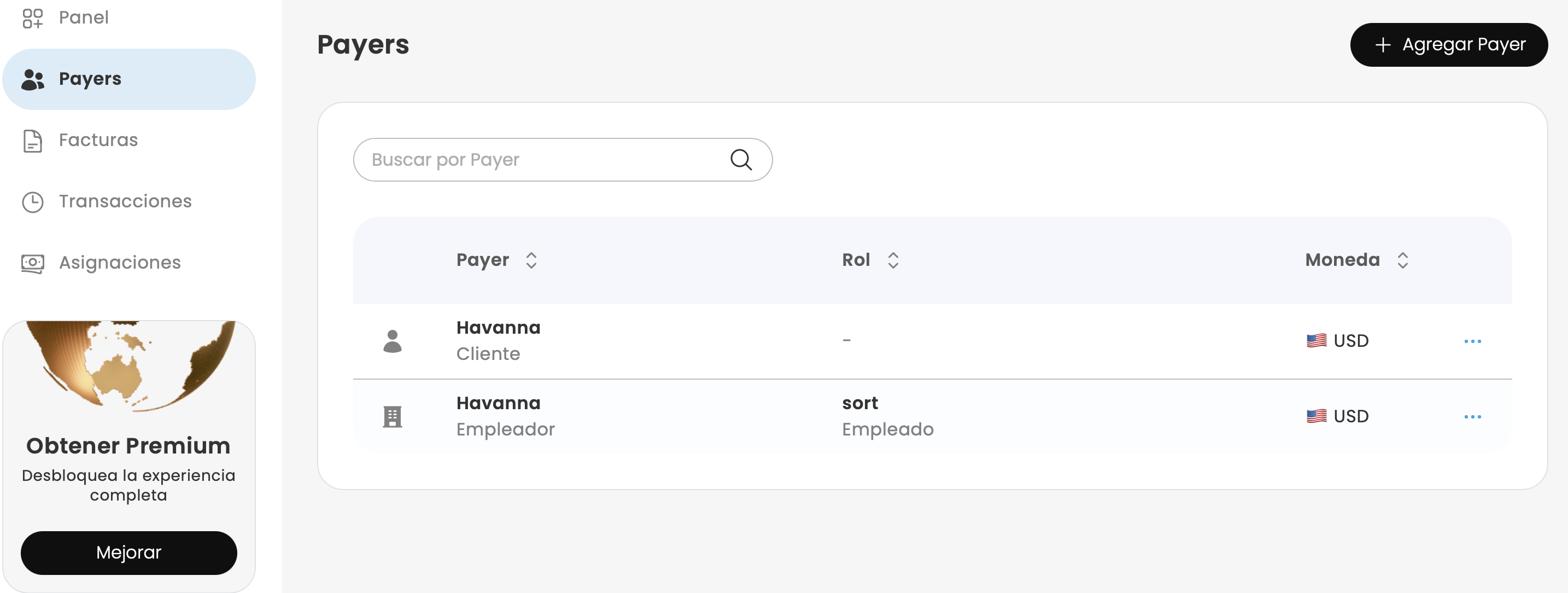
Task: Click the Facturas document icon
Action: point(32,141)
